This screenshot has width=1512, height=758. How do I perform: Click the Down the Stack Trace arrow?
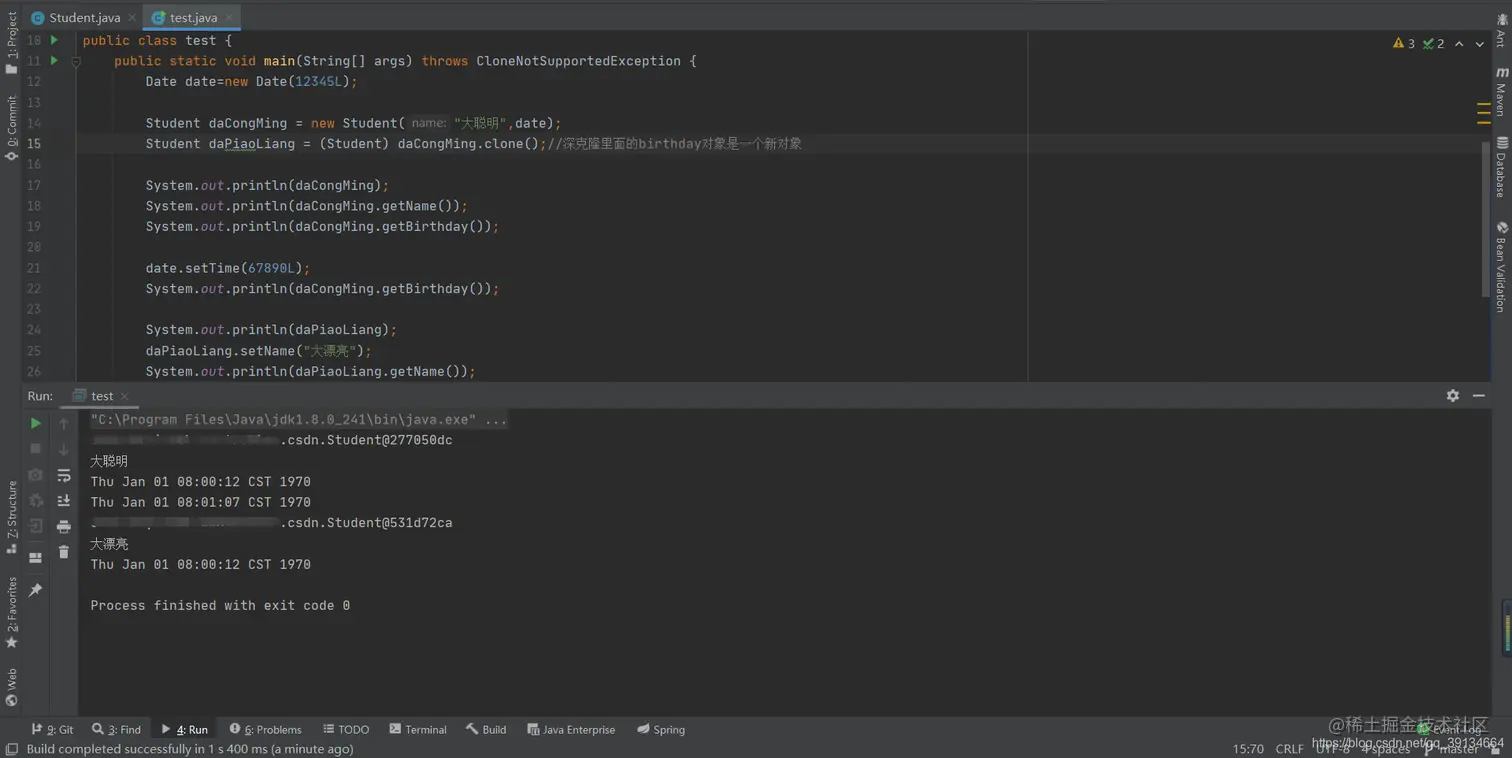(x=64, y=449)
